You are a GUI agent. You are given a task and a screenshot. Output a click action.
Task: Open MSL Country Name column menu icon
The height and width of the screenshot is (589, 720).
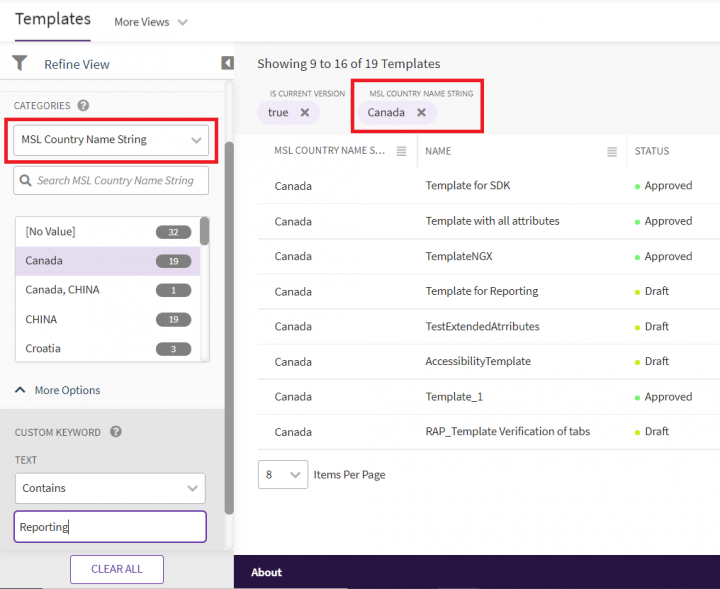pos(401,151)
